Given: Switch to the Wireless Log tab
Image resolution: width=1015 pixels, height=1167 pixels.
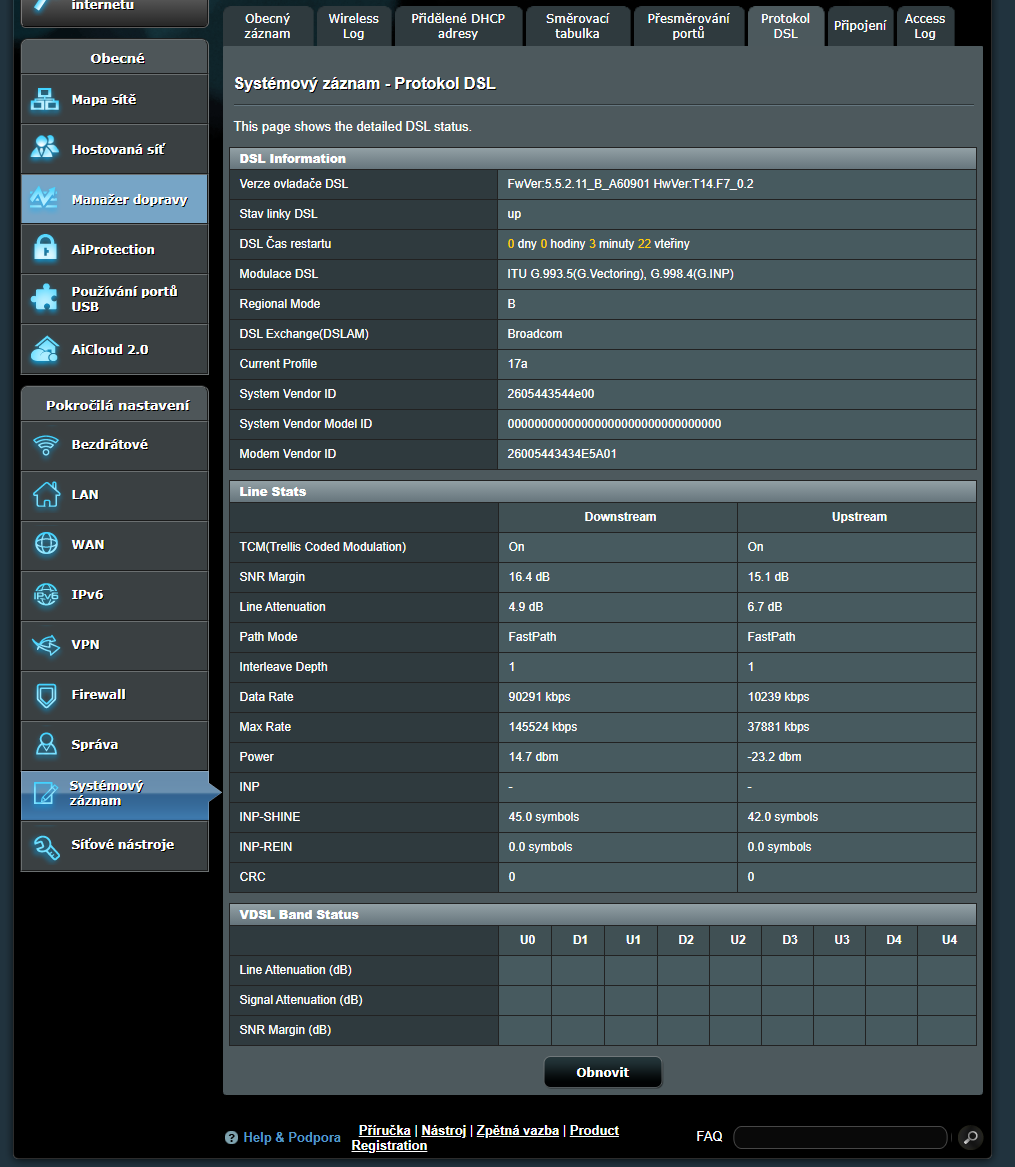Looking at the screenshot, I should pyautogui.click(x=354, y=26).
